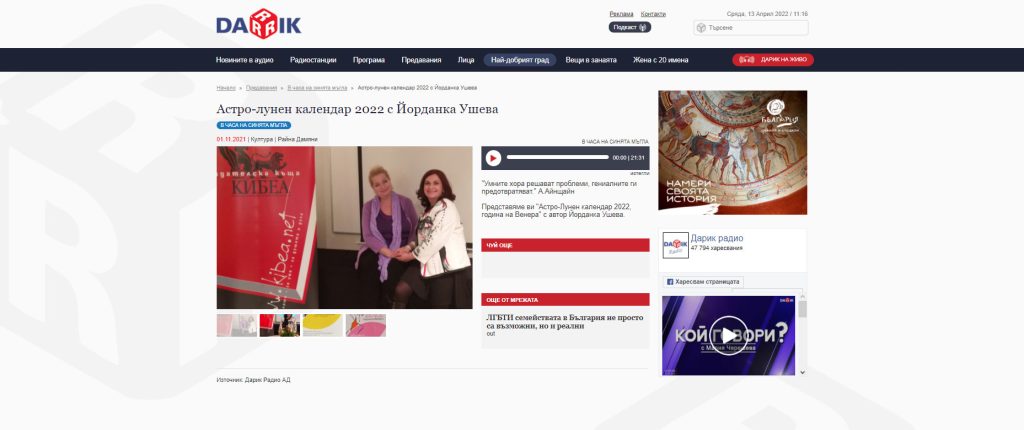This screenshot has height=430, width=1024.
Task: Open the Дарик на живо live stream
Action: (x=773, y=60)
